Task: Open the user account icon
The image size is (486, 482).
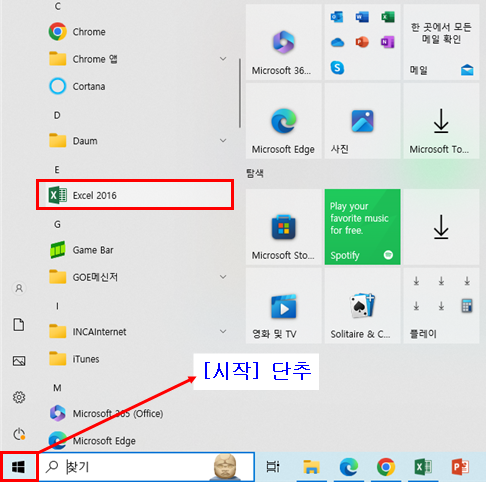Action: coord(19,288)
